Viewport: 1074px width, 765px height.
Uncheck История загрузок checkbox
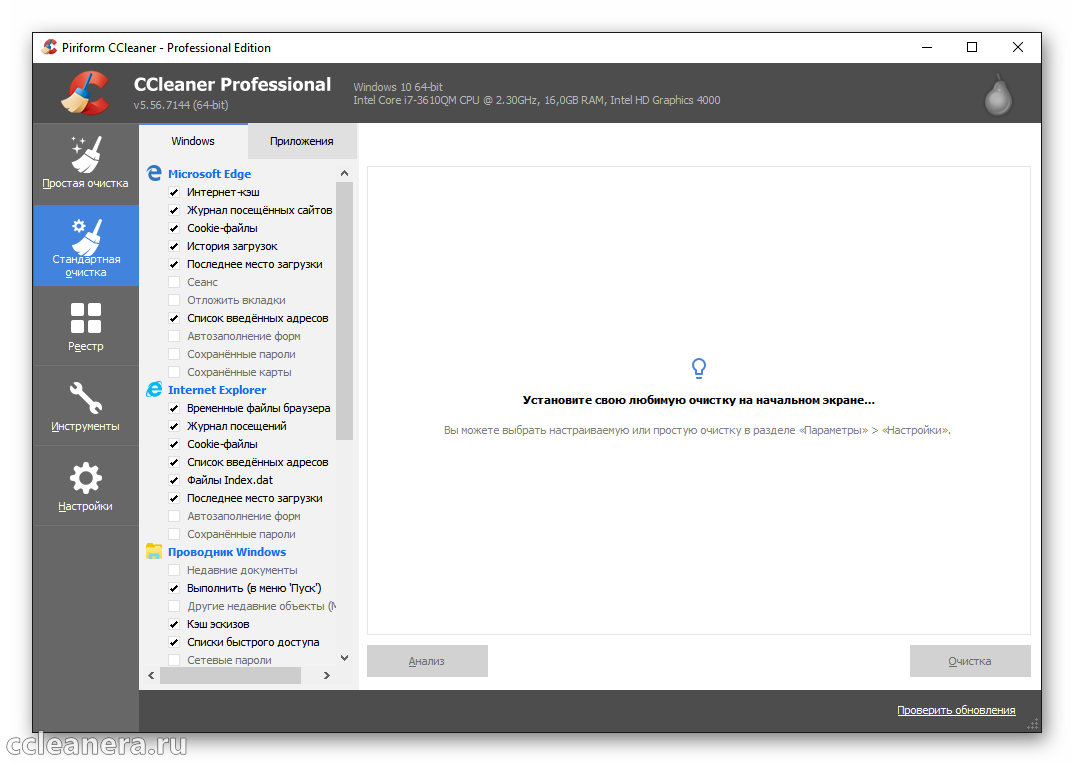(174, 247)
